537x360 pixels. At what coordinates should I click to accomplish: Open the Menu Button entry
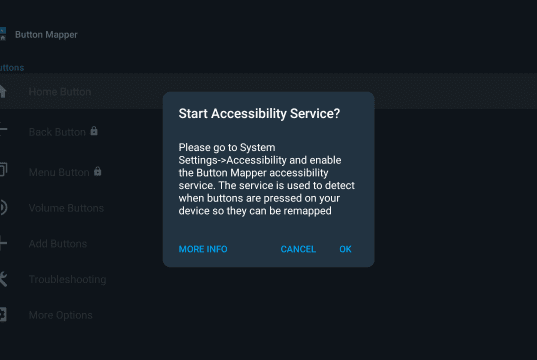pyautogui.click(x=59, y=172)
